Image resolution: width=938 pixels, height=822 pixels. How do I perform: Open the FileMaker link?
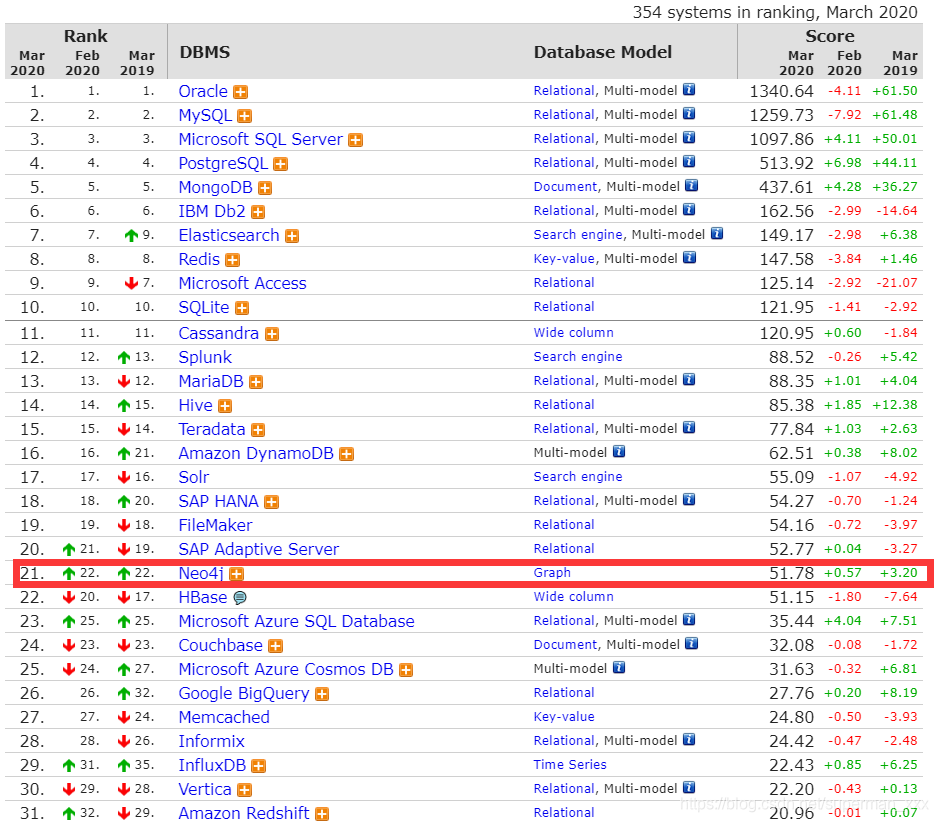click(x=215, y=525)
